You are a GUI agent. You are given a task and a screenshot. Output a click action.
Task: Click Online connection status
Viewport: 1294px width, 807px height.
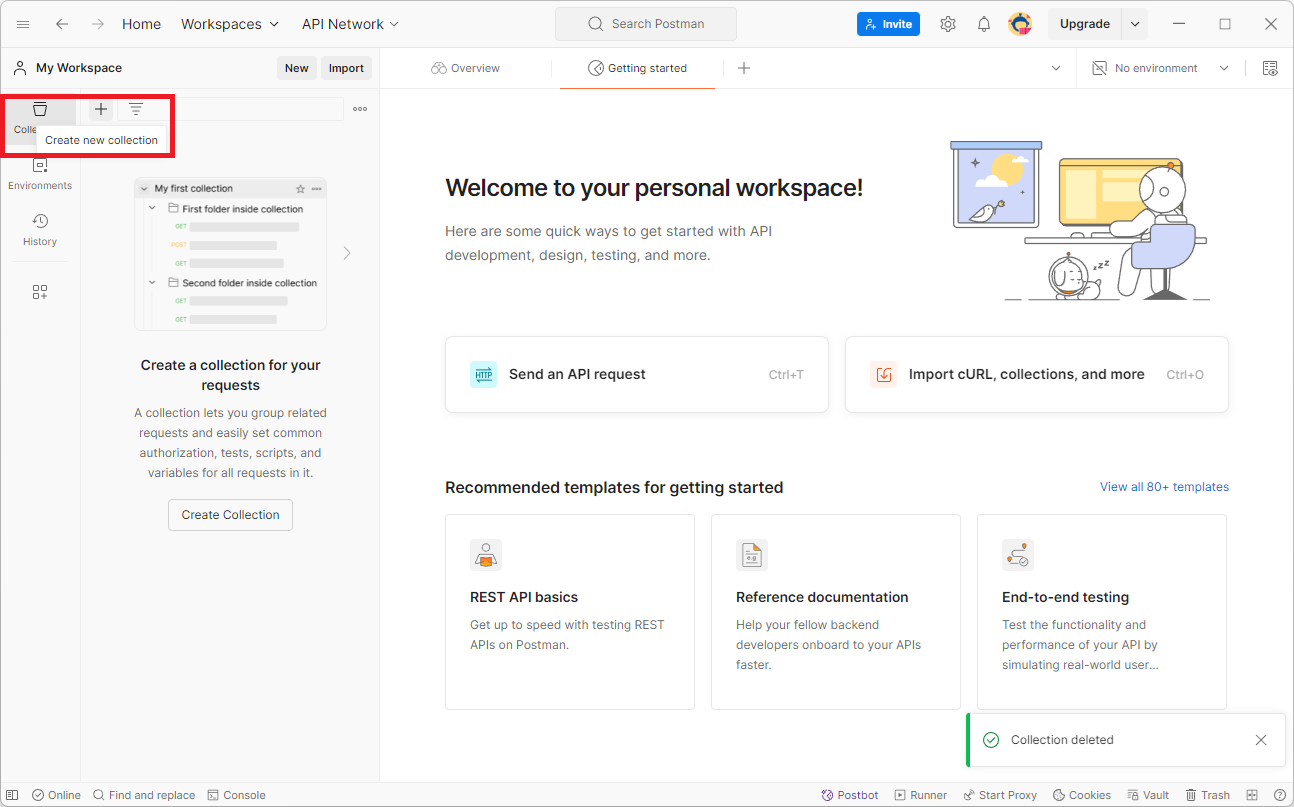pos(56,795)
